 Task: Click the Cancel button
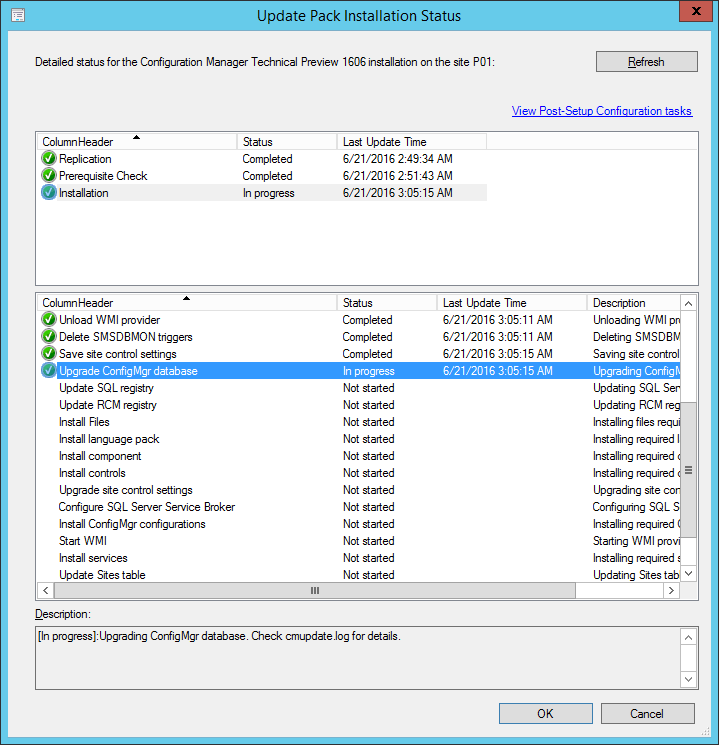tap(647, 713)
